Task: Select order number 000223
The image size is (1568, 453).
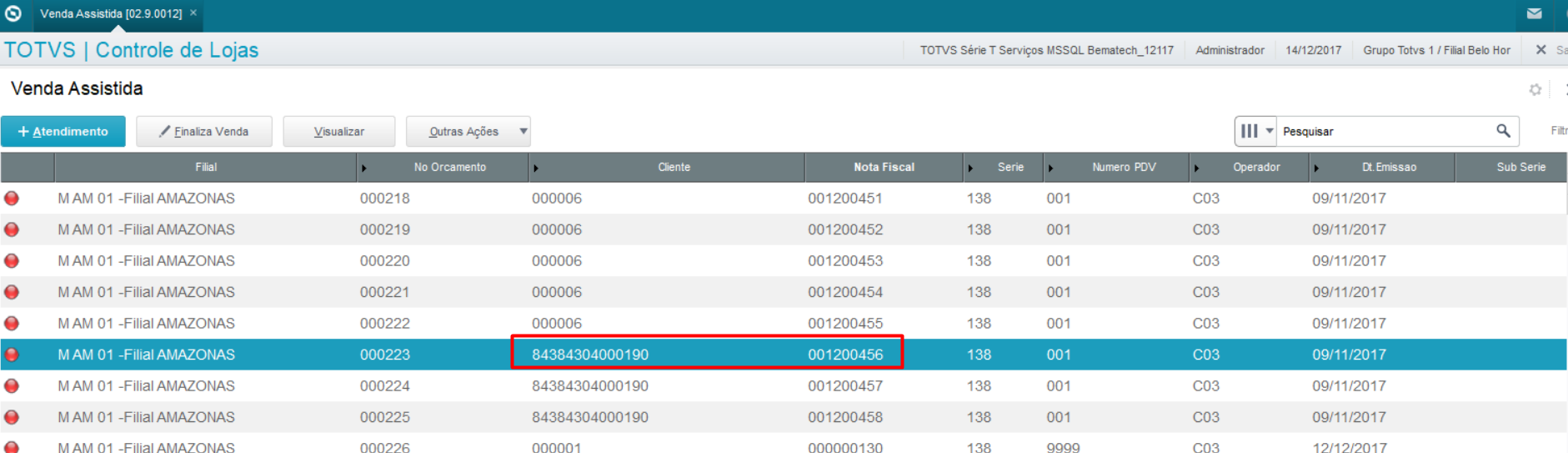Action: click(385, 355)
